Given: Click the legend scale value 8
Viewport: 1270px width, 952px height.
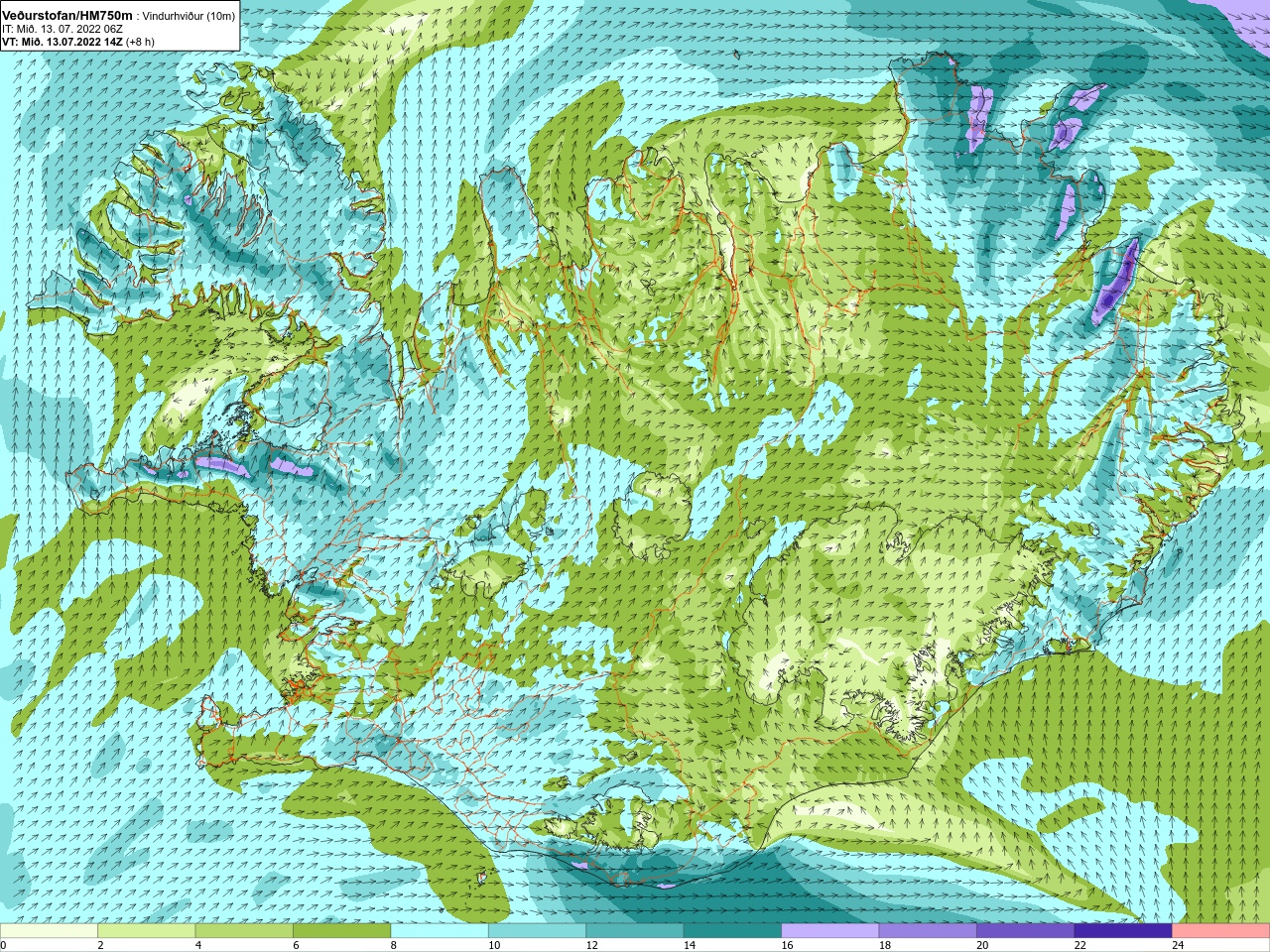Looking at the screenshot, I should (x=394, y=945).
